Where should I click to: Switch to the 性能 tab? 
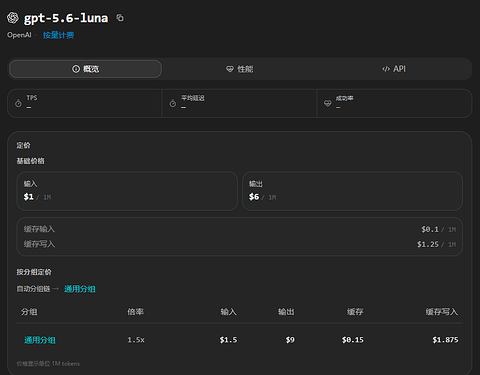tap(240, 69)
